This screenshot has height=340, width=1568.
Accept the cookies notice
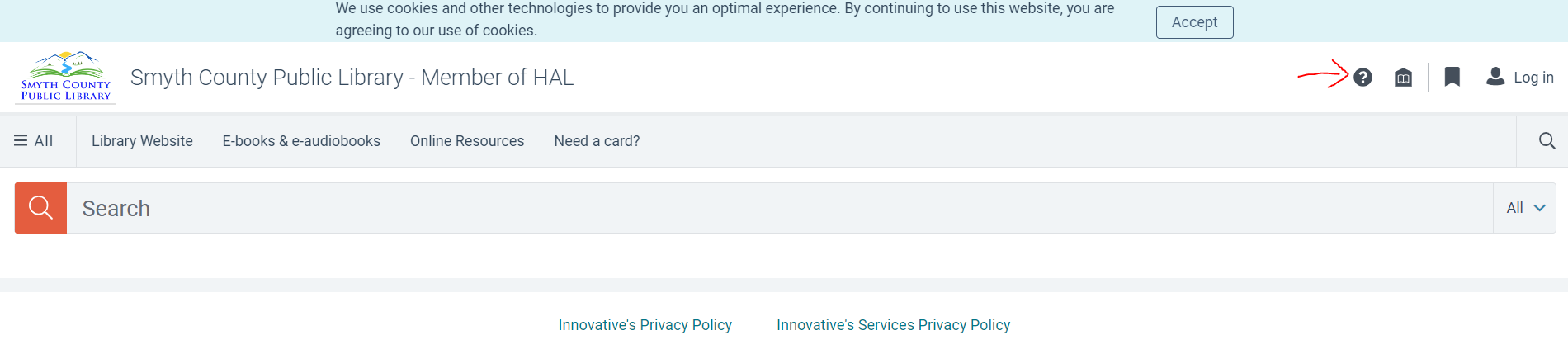click(x=1194, y=22)
